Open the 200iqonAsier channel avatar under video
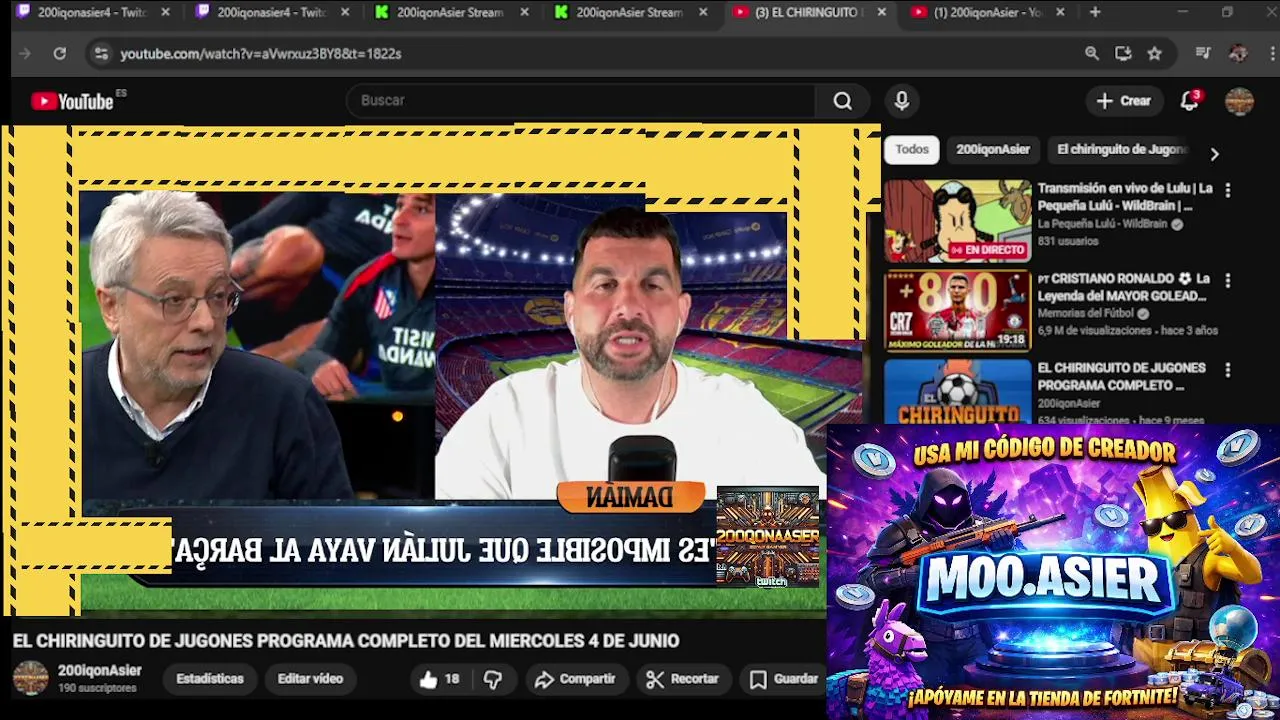Screen dimensions: 1280x720 coord(30,678)
